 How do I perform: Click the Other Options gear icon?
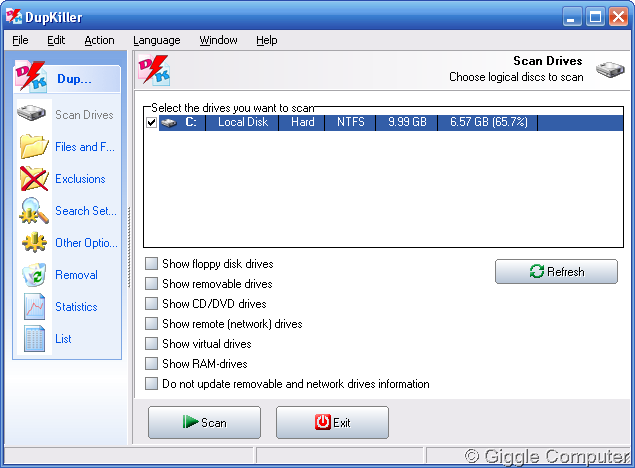[34, 242]
